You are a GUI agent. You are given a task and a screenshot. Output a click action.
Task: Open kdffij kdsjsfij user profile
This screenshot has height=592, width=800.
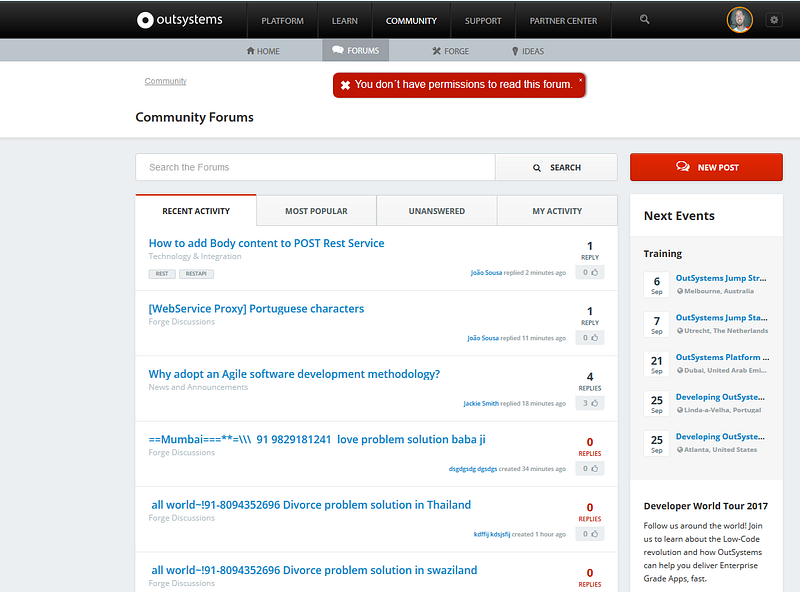point(492,534)
